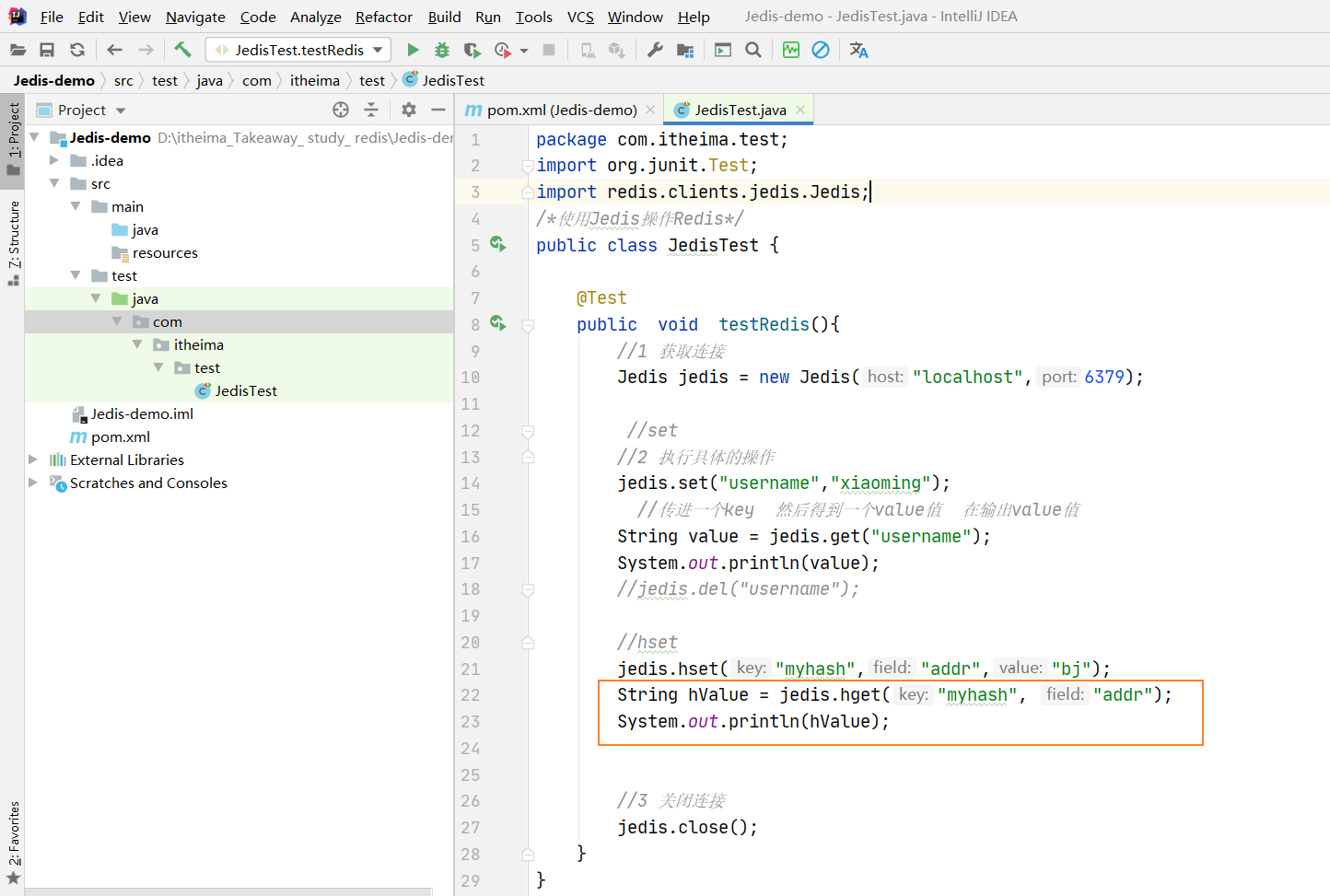The width and height of the screenshot is (1330, 896).
Task: Open file with the folder toolbar icon
Action: [x=17, y=50]
